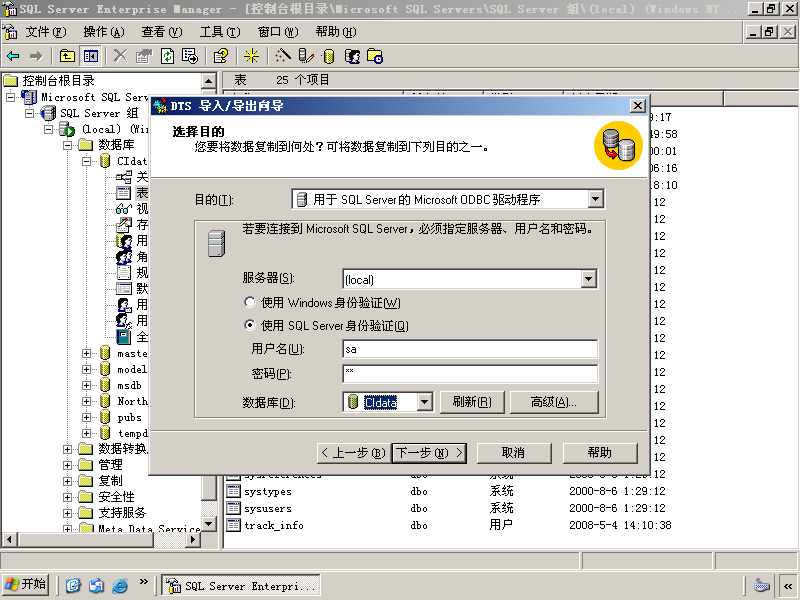Image resolution: width=800 pixels, height=600 pixels.
Task: Click the Help question mark toolbar icon
Action: (x=220, y=56)
